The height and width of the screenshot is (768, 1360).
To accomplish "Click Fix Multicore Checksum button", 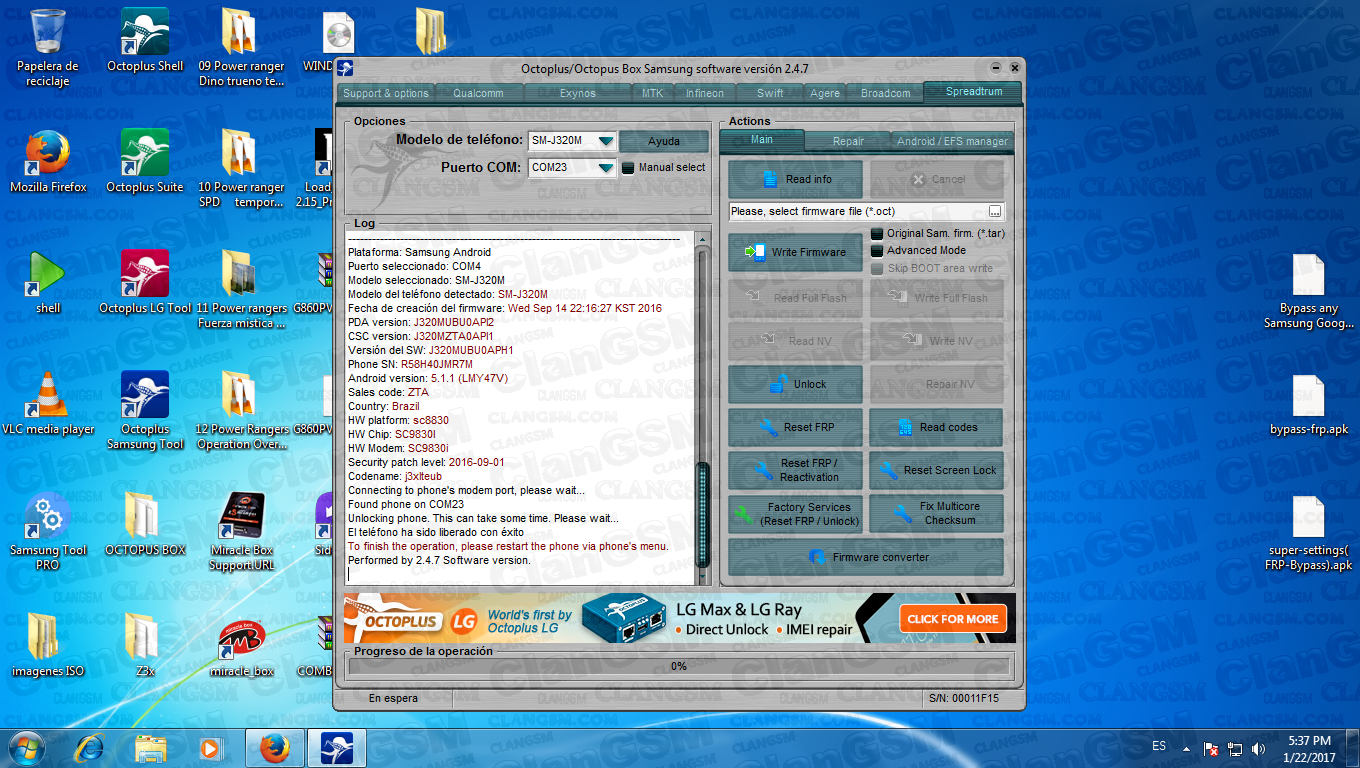I will 936,514.
